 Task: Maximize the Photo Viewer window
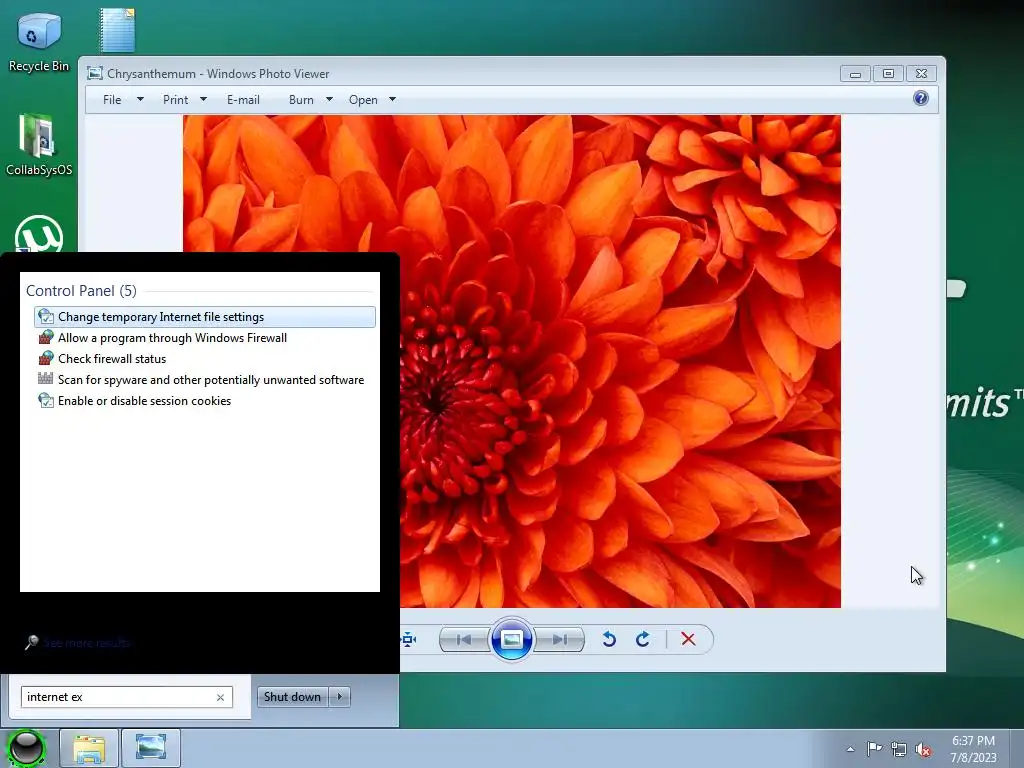coord(888,74)
